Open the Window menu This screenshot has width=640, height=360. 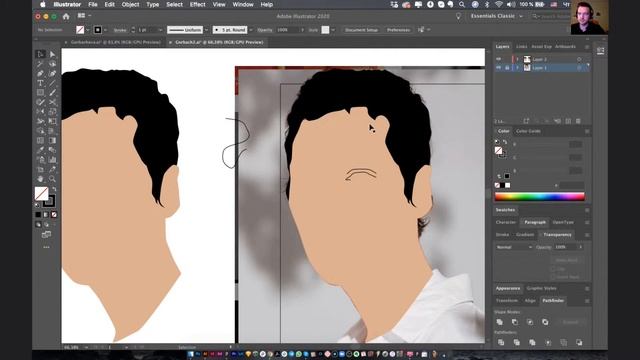point(243,4)
